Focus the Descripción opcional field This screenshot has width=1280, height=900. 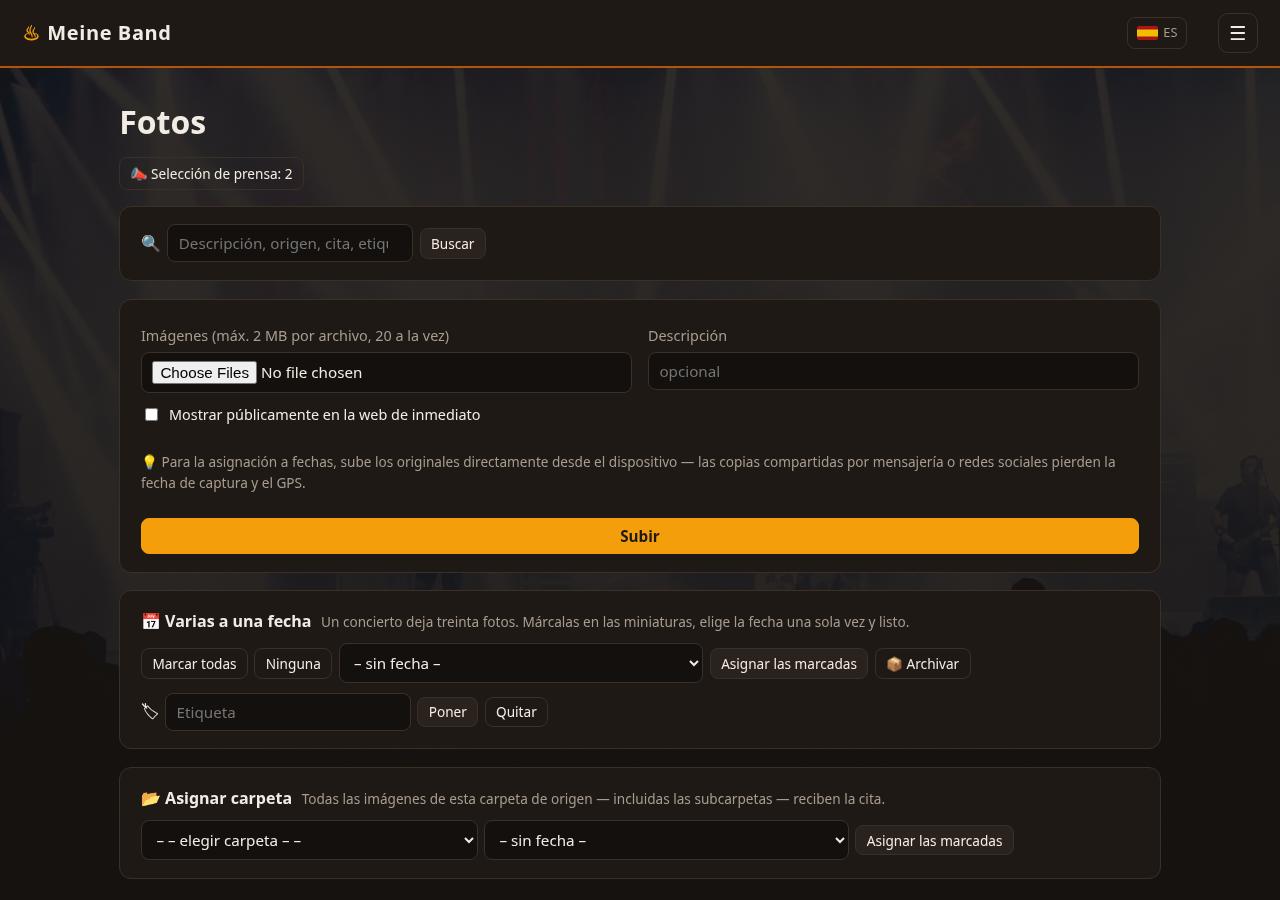tap(893, 371)
